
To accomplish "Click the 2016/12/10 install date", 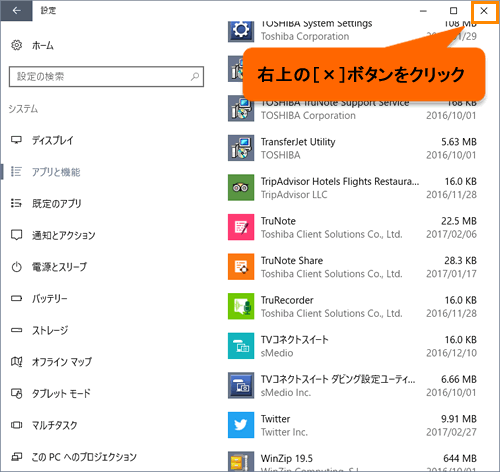I will [x=451, y=353].
